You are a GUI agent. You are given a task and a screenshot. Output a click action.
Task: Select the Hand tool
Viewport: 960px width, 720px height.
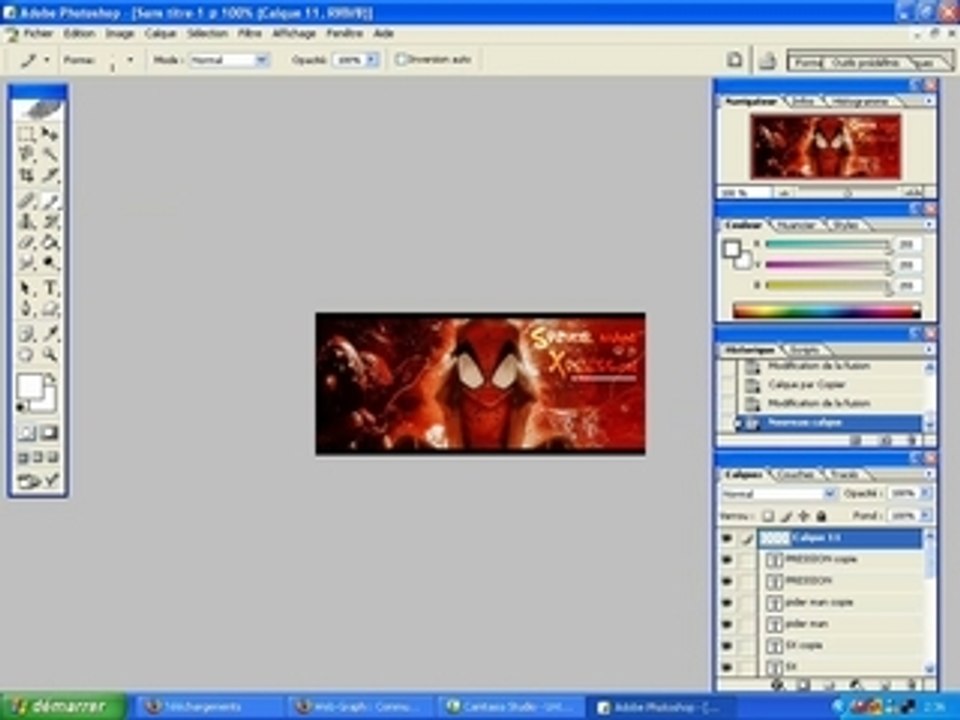(x=26, y=355)
